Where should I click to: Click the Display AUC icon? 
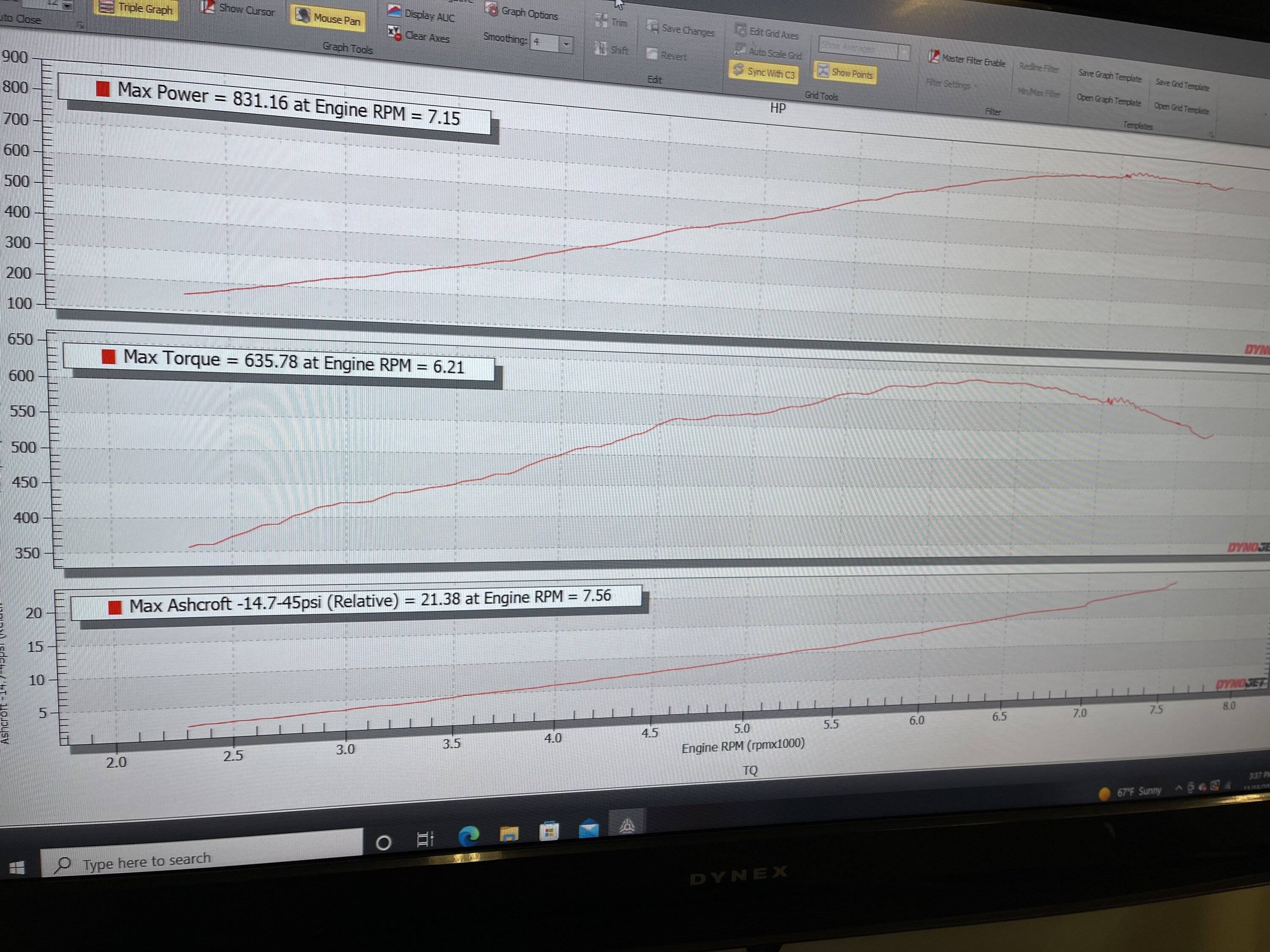coord(395,11)
